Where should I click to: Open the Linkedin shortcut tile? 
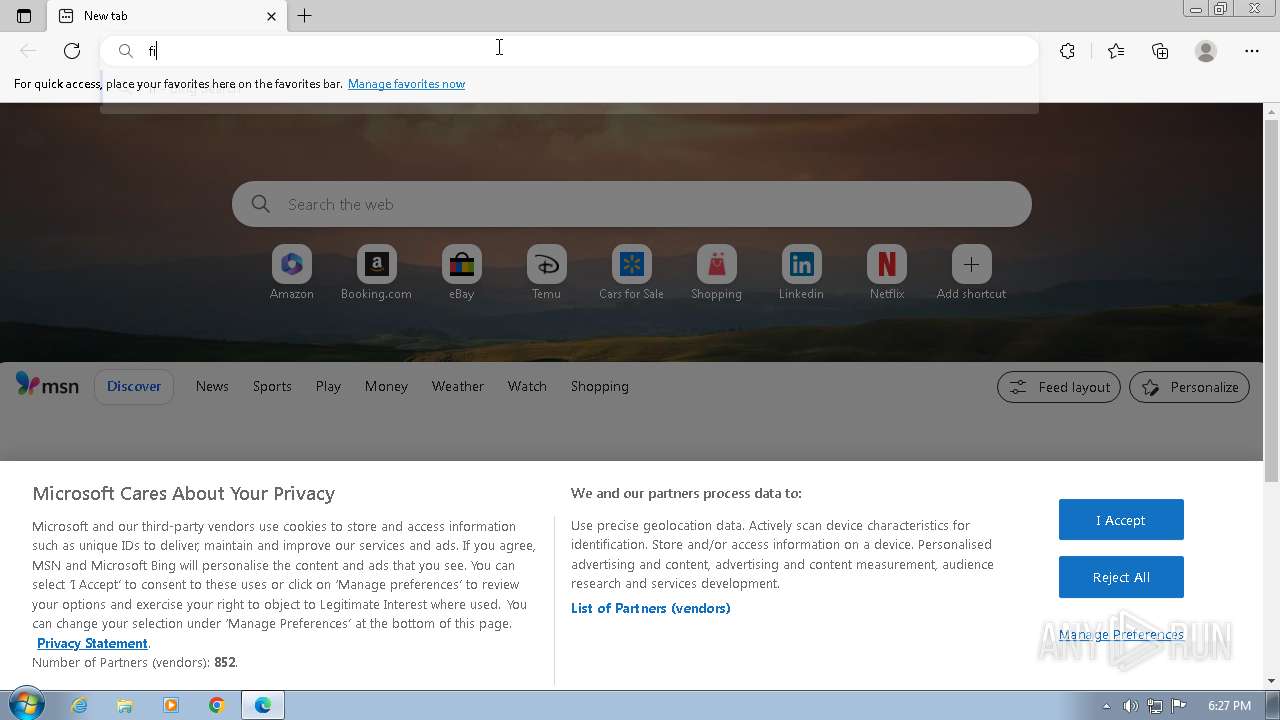[801, 272]
